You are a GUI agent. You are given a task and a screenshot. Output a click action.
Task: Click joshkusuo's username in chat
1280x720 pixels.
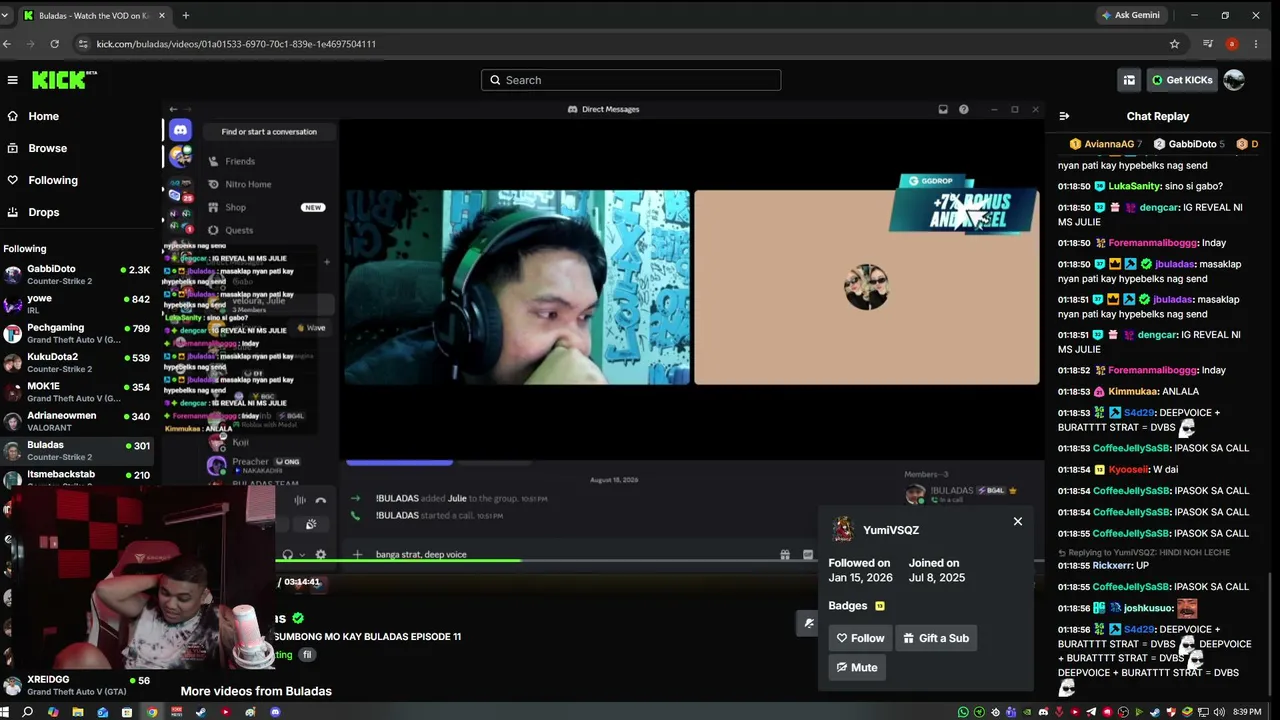[1148, 608]
